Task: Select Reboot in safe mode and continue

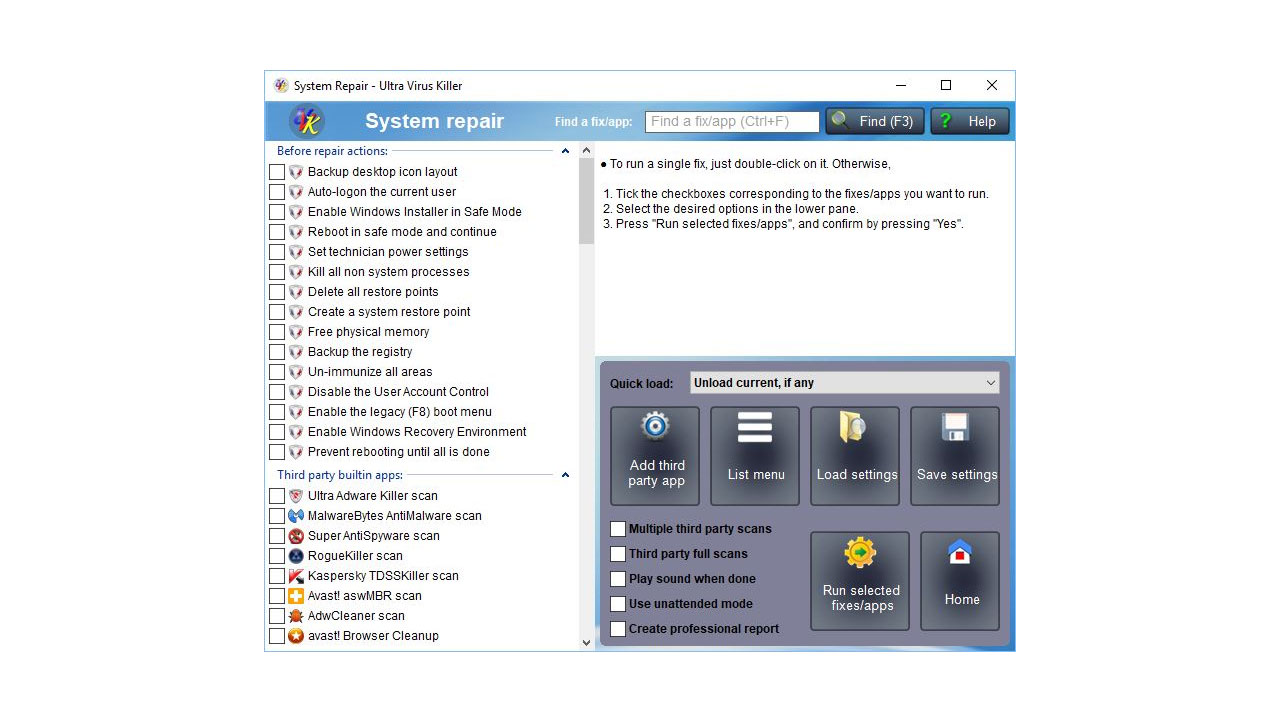Action: (x=402, y=232)
